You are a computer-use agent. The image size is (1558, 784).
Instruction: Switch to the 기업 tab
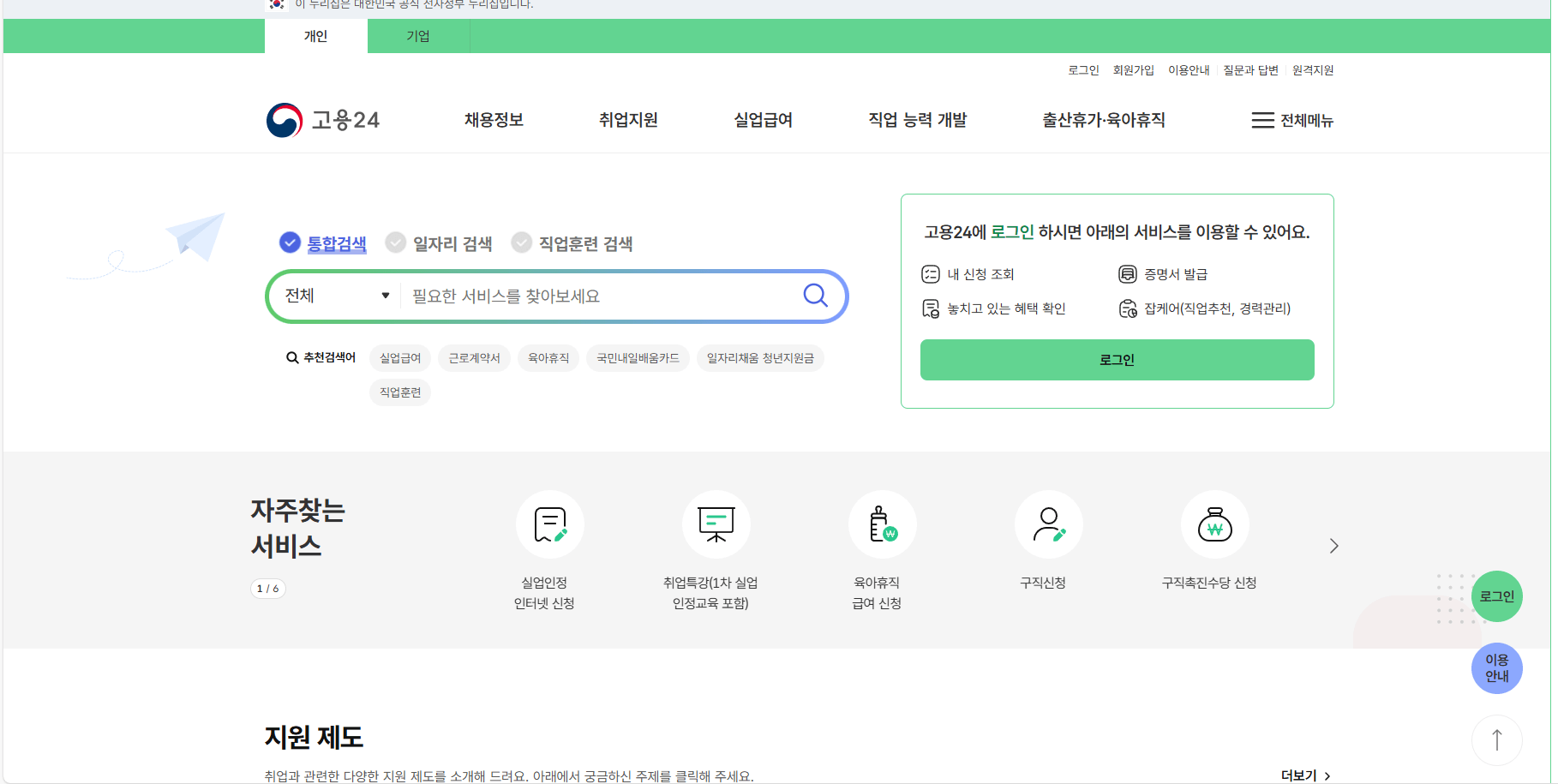(417, 36)
